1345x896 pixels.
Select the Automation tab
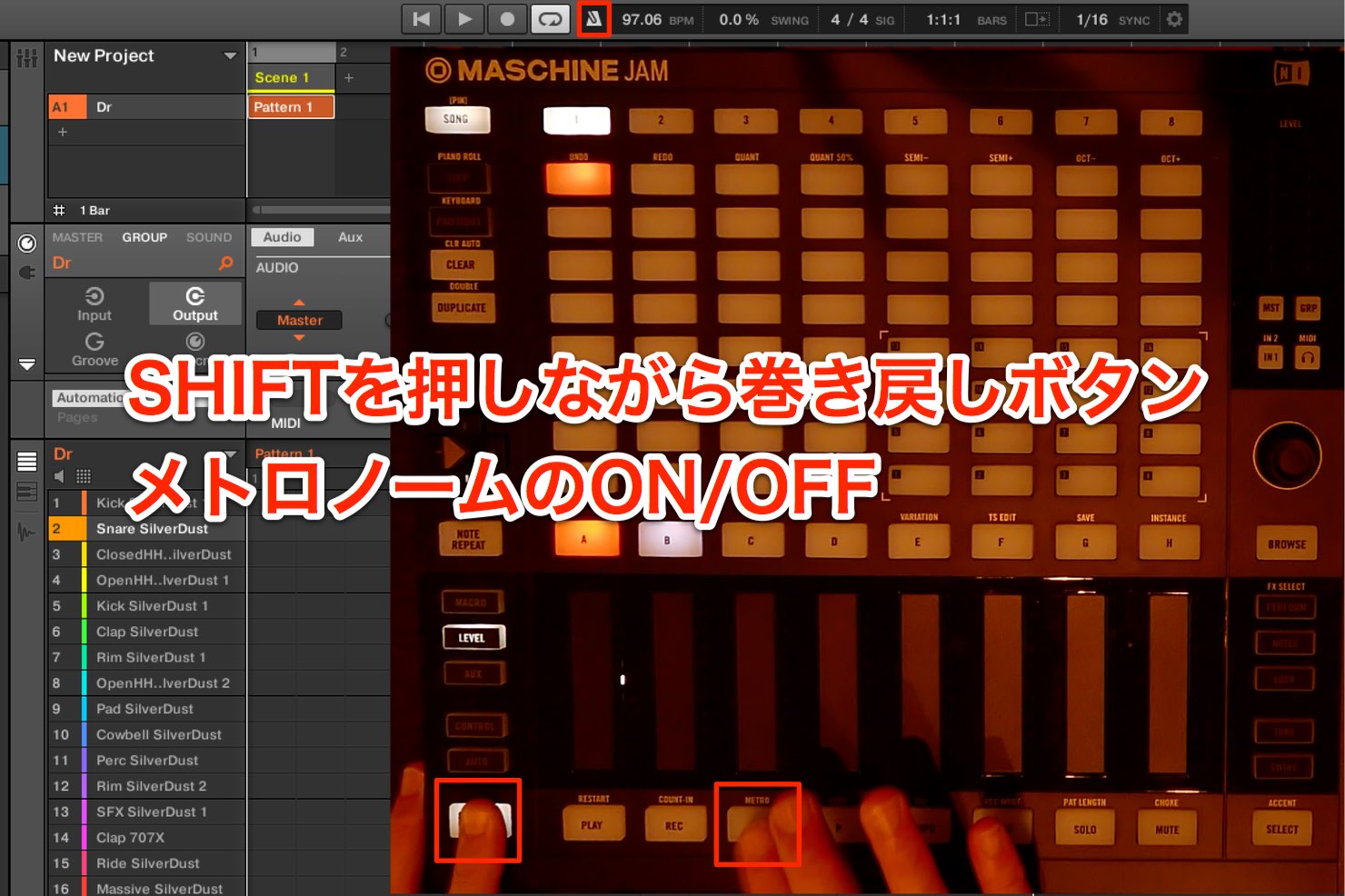click(x=89, y=398)
